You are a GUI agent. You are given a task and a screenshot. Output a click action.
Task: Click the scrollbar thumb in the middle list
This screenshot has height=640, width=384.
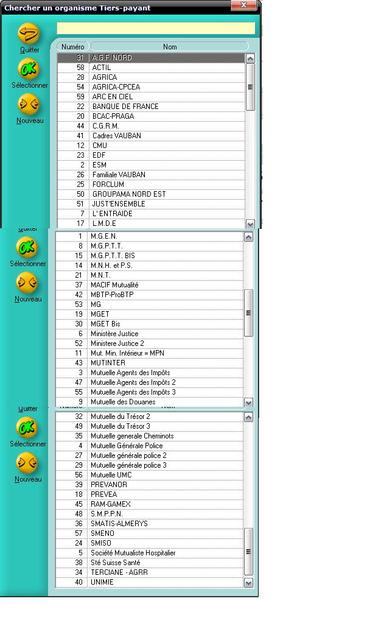tap(249, 313)
